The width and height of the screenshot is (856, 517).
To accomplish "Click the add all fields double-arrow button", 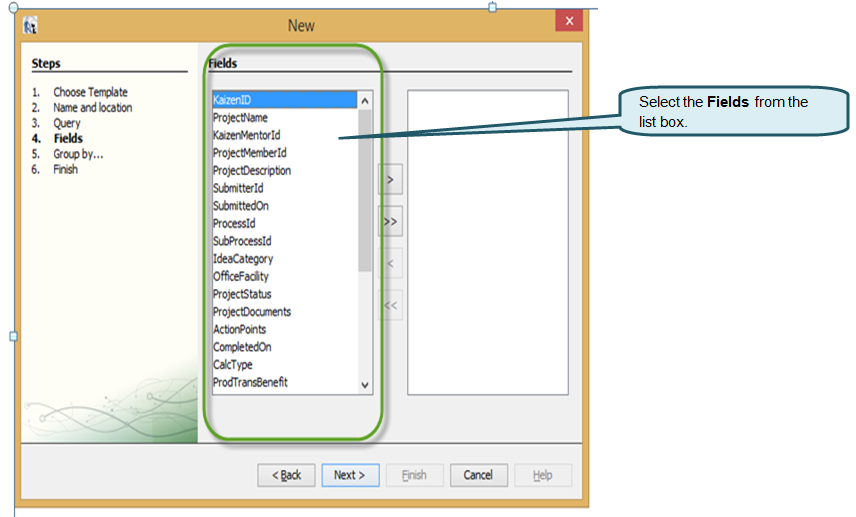I will 390,221.
